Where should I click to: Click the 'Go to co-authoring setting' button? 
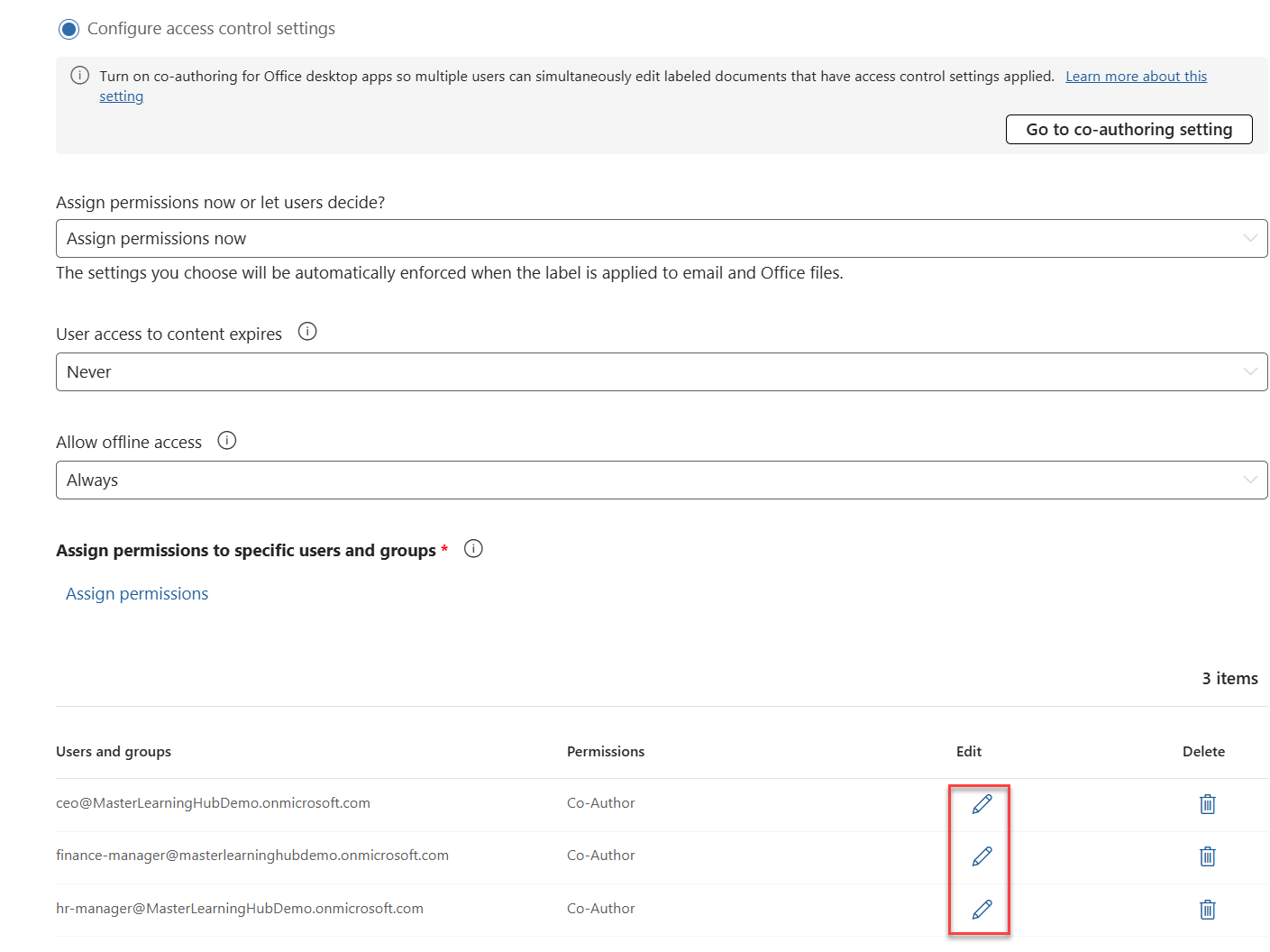tap(1128, 129)
